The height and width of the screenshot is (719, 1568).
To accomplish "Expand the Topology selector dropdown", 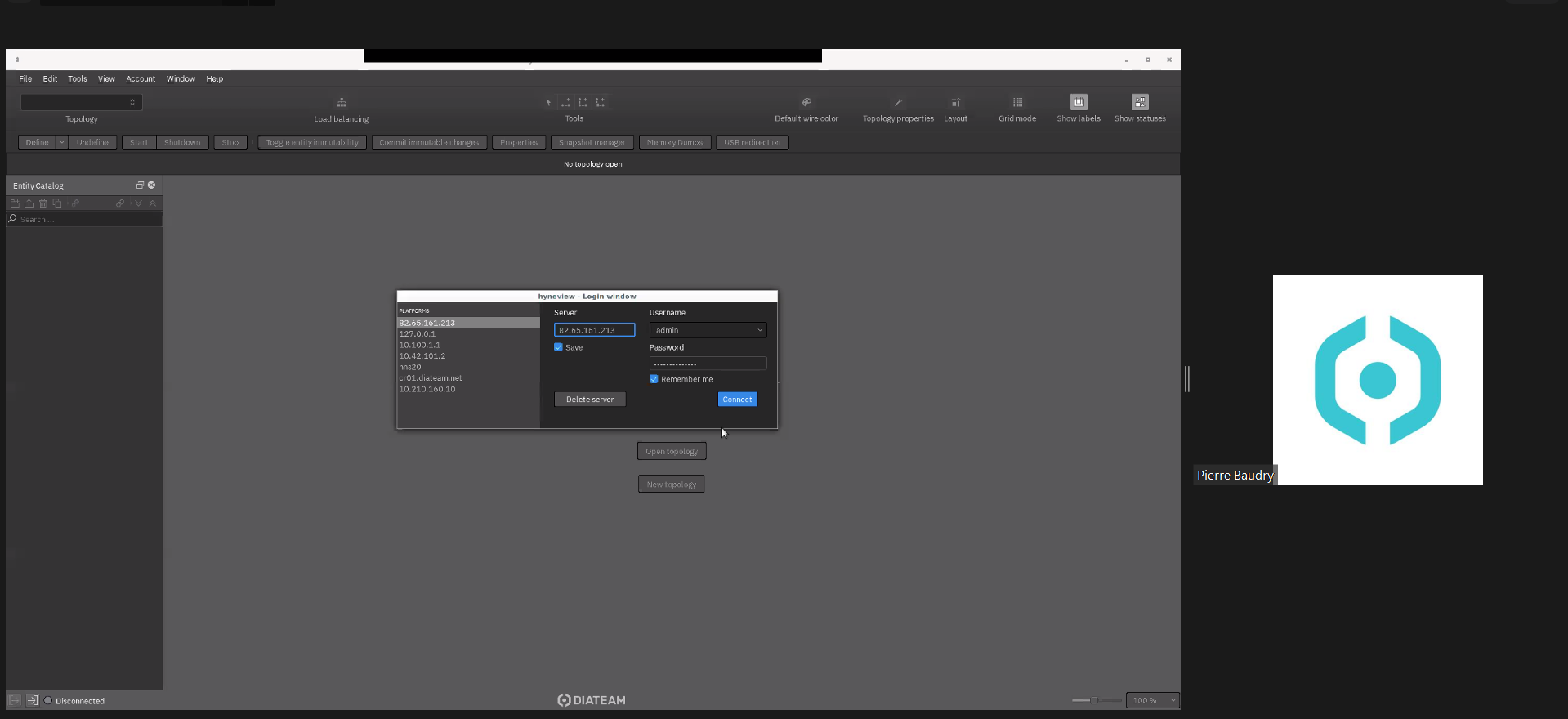I will tap(82, 102).
